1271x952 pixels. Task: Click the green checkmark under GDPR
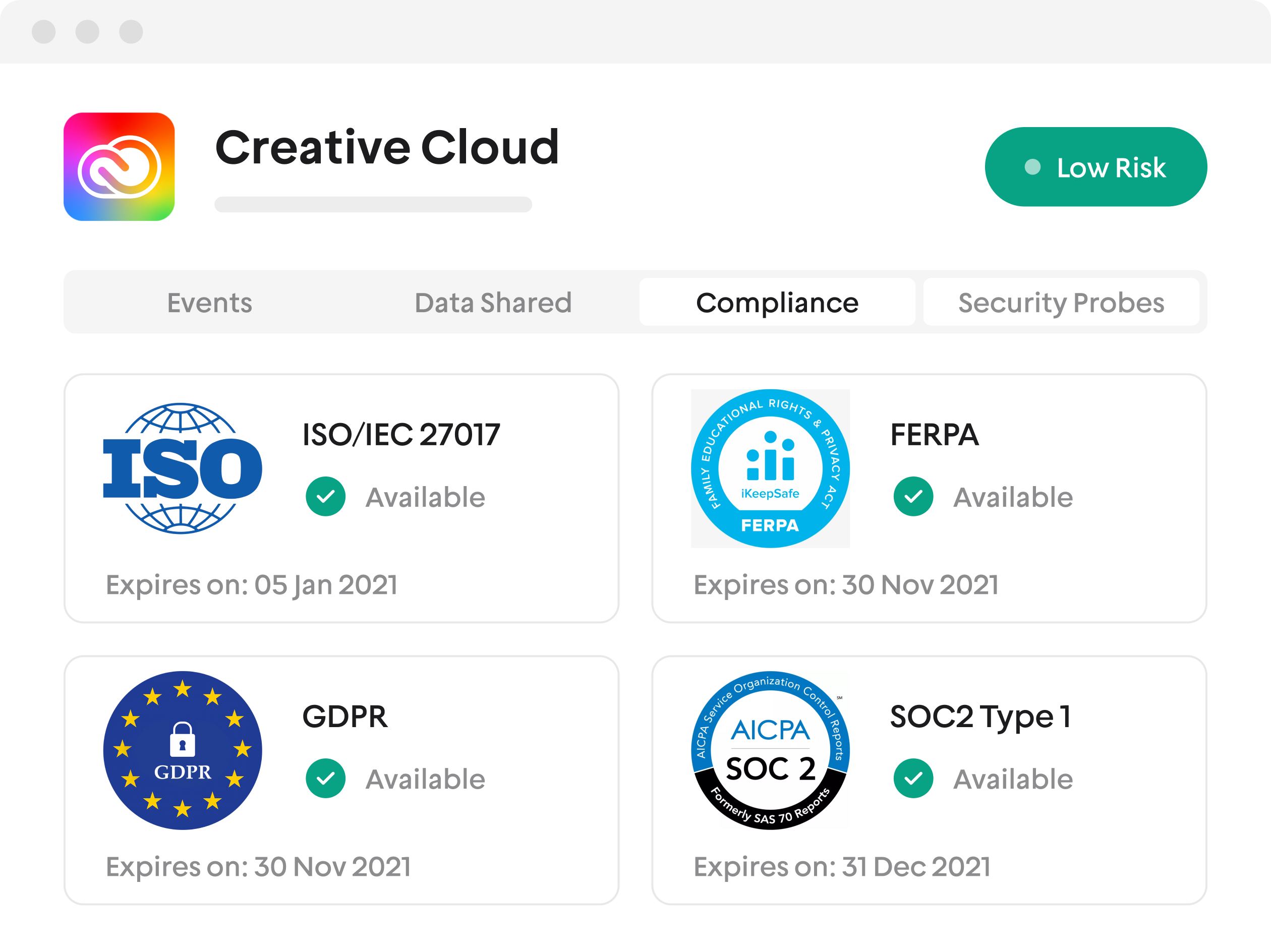pos(325,779)
